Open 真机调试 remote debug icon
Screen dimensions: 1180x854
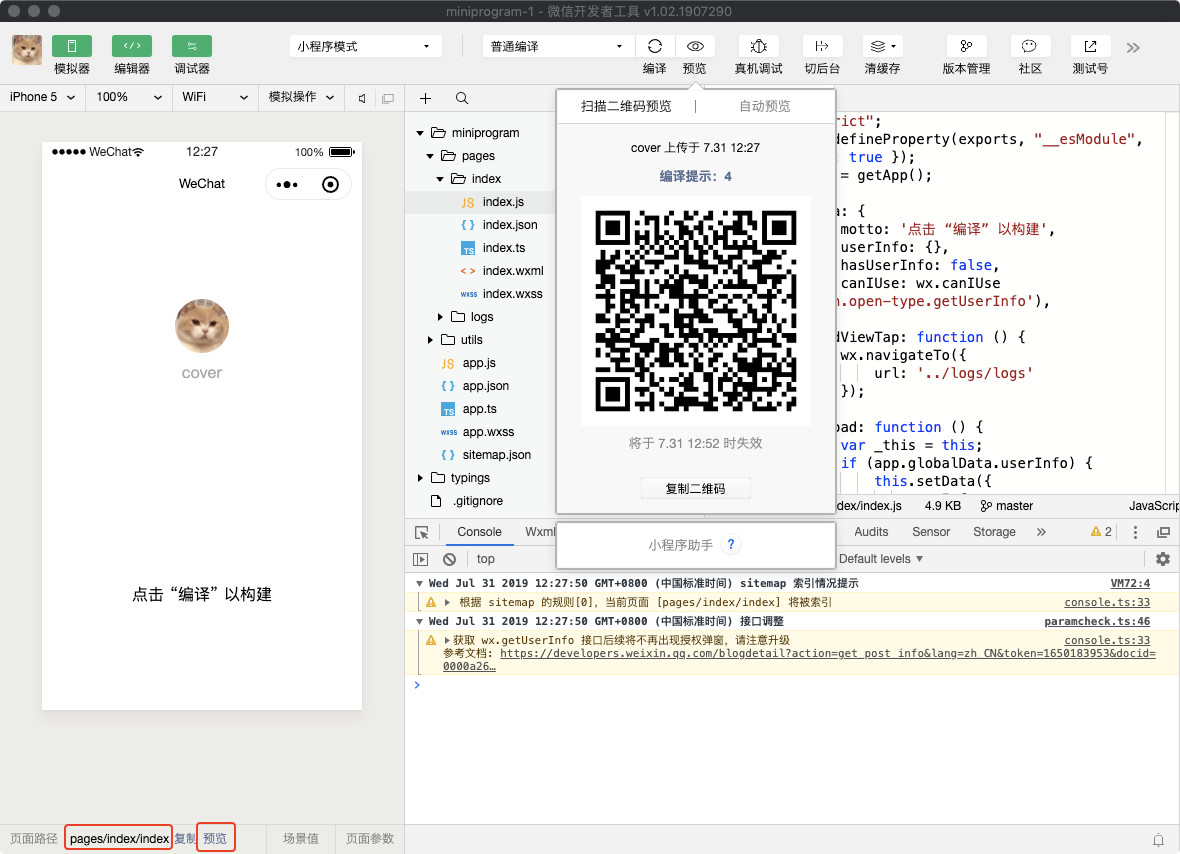pos(759,47)
